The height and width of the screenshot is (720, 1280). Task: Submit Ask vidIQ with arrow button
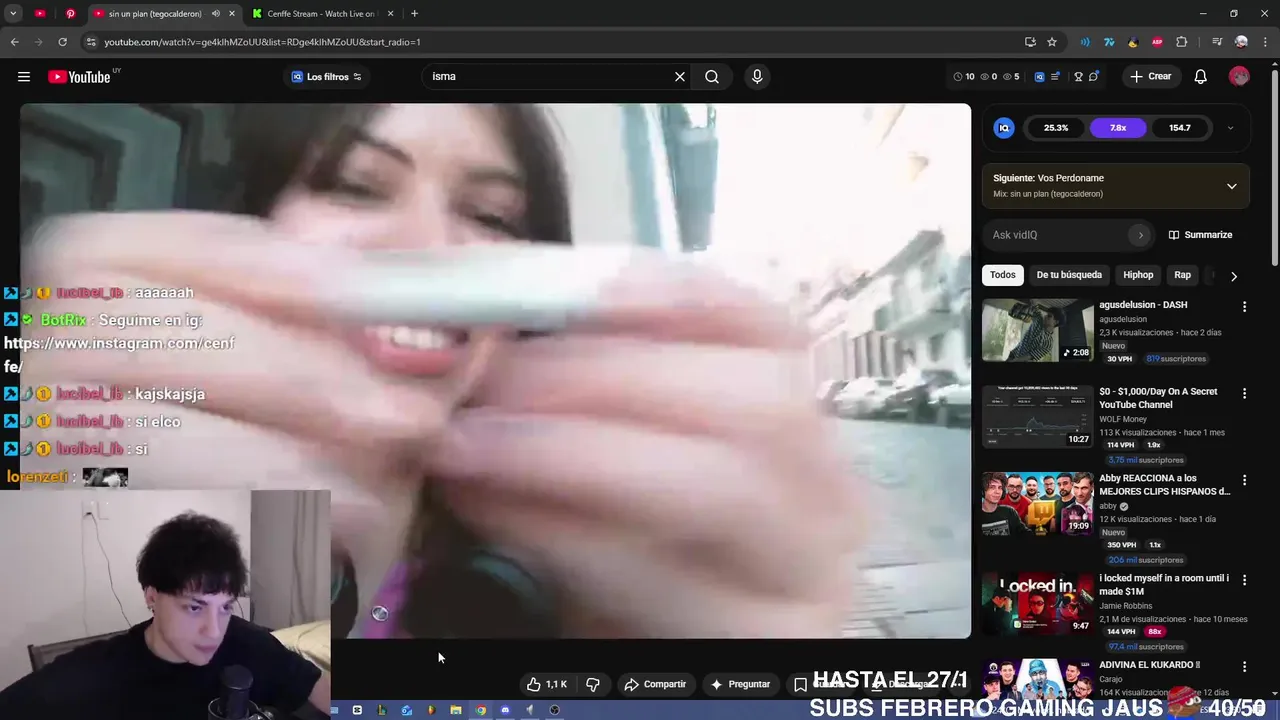(1140, 235)
